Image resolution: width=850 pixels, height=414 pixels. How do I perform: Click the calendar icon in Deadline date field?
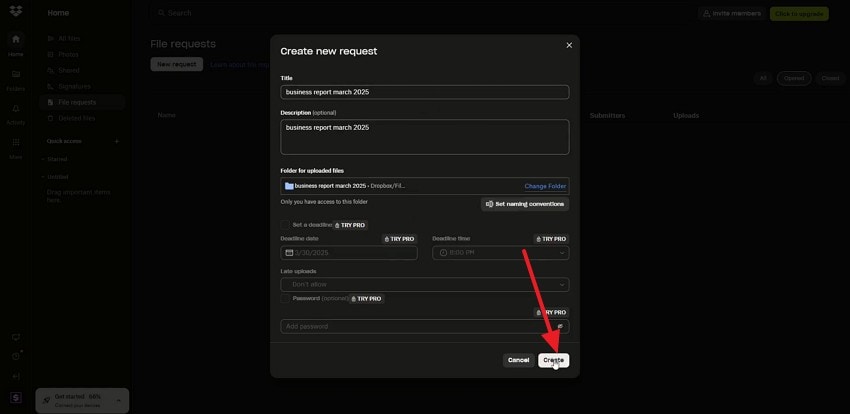(289, 253)
